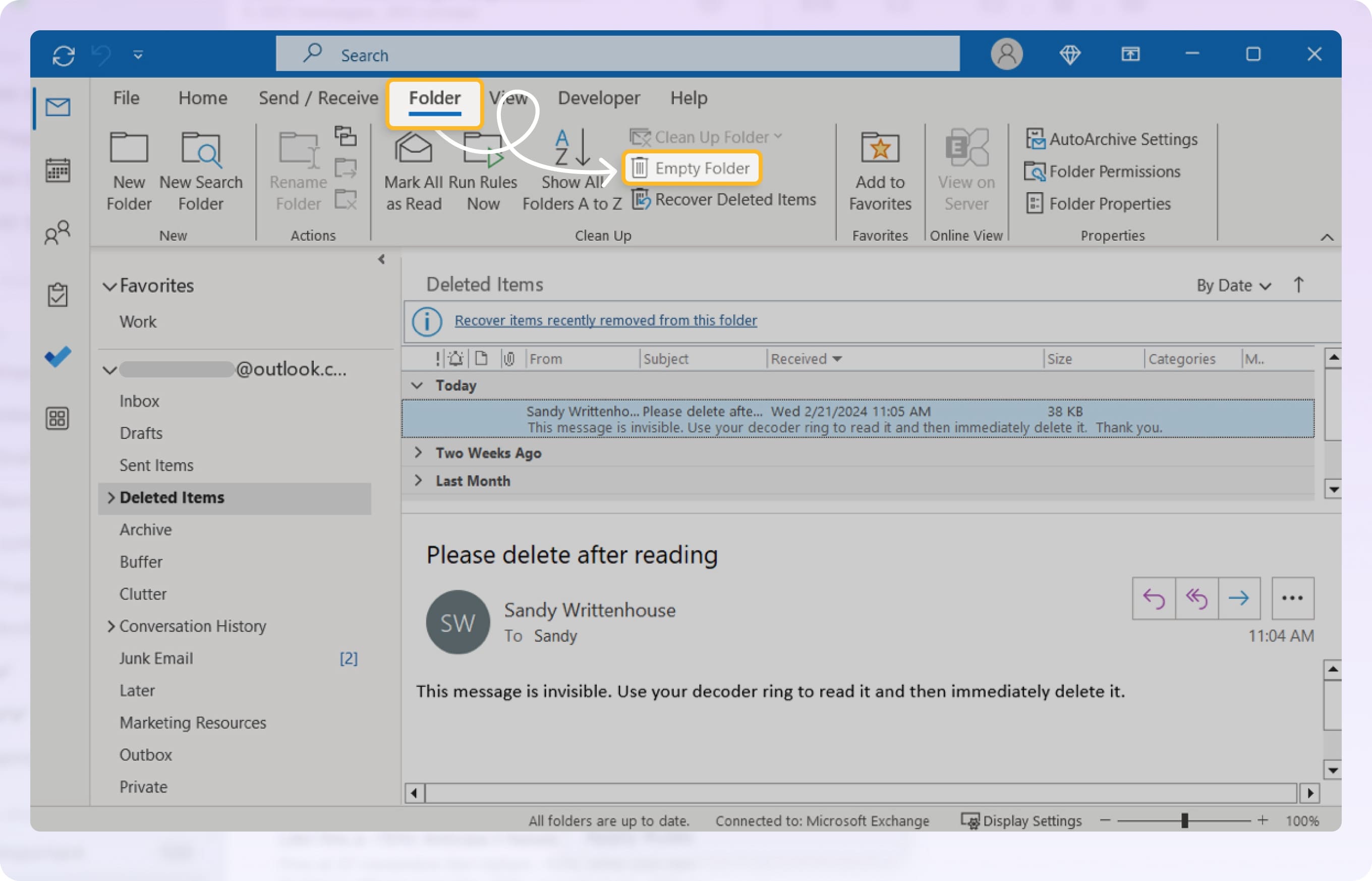Expand Conversation History folder

click(111, 626)
